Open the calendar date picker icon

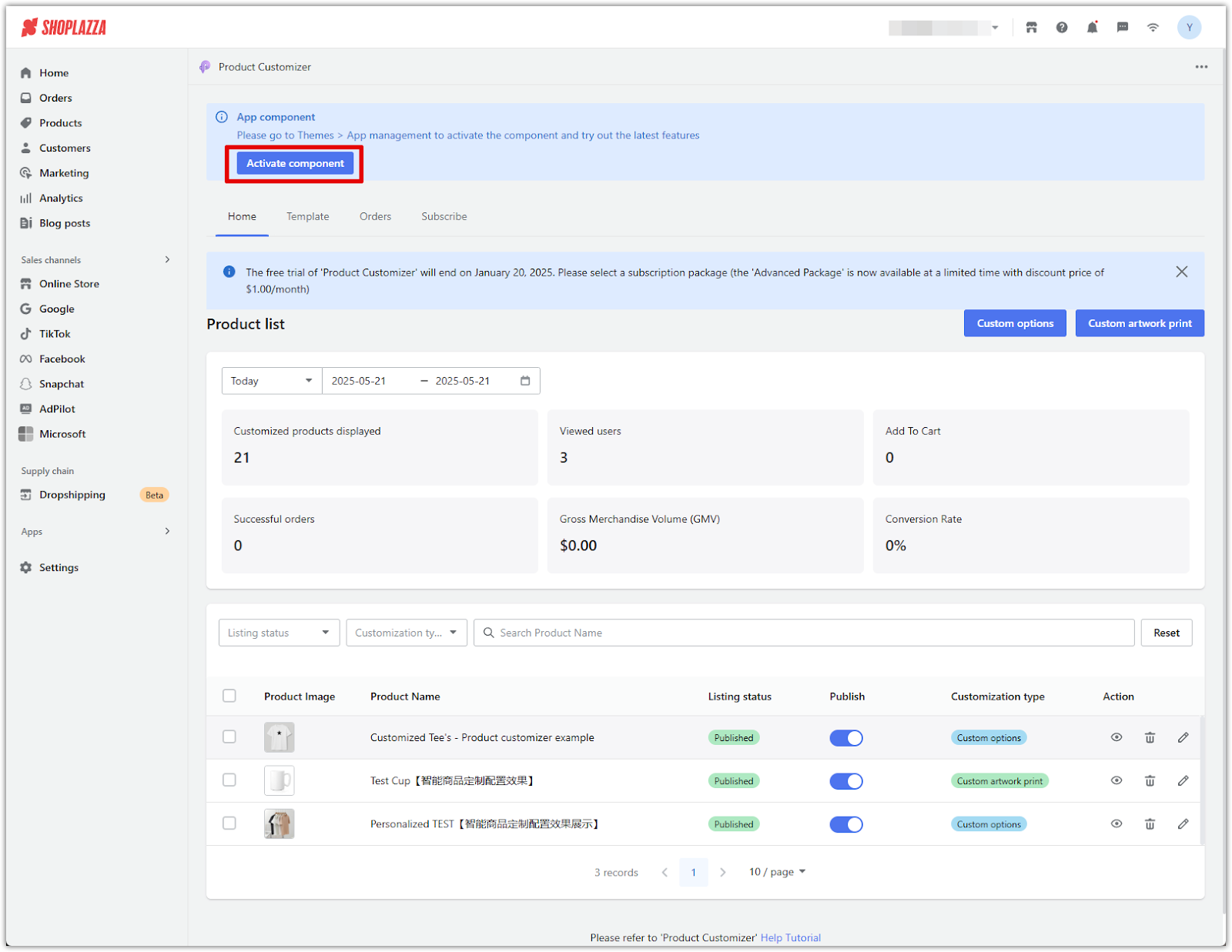click(x=525, y=381)
